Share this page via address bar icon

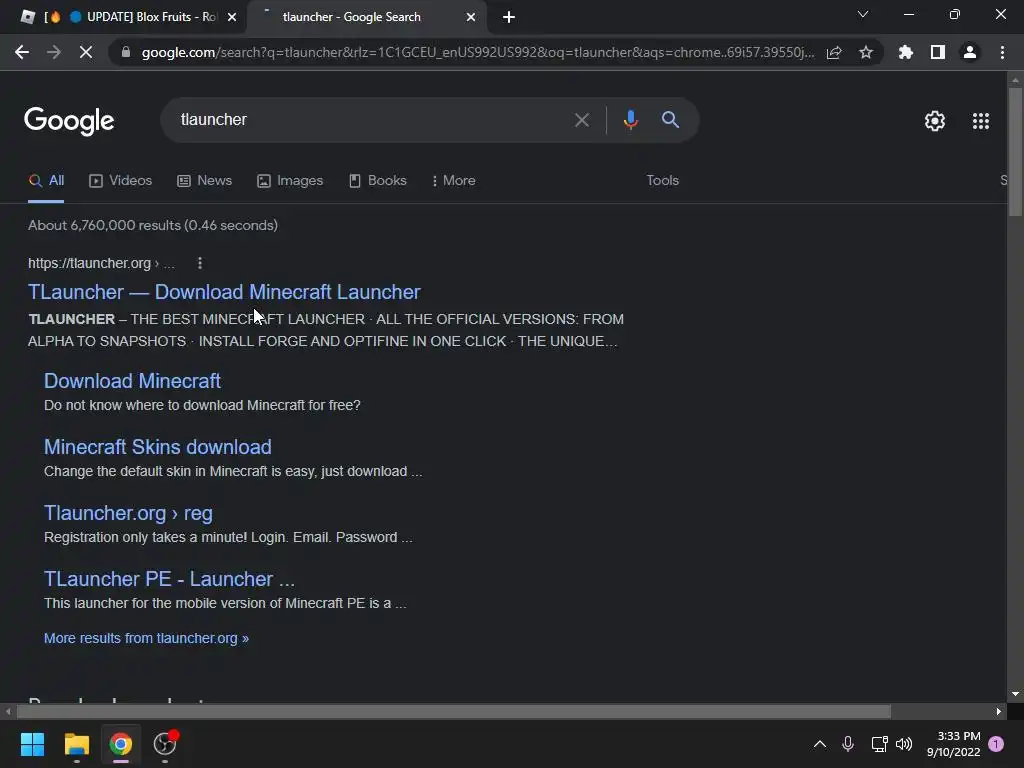(834, 52)
